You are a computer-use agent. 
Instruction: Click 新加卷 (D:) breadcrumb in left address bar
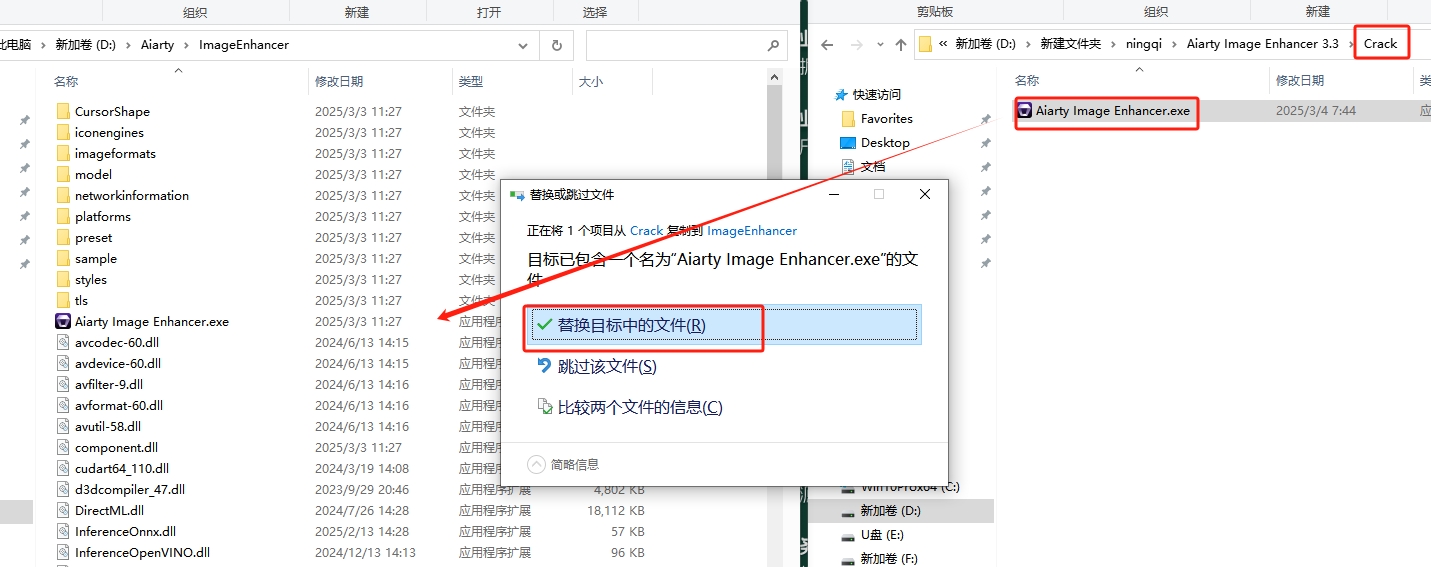tap(87, 45)
